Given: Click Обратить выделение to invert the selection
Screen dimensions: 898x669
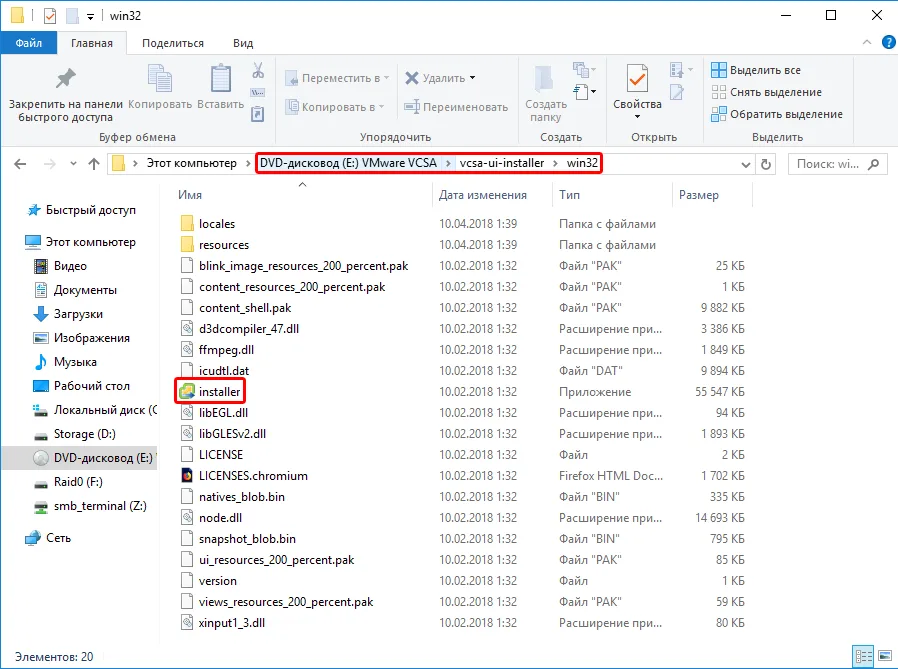Looking at the screenshot, I should point(777,114).
